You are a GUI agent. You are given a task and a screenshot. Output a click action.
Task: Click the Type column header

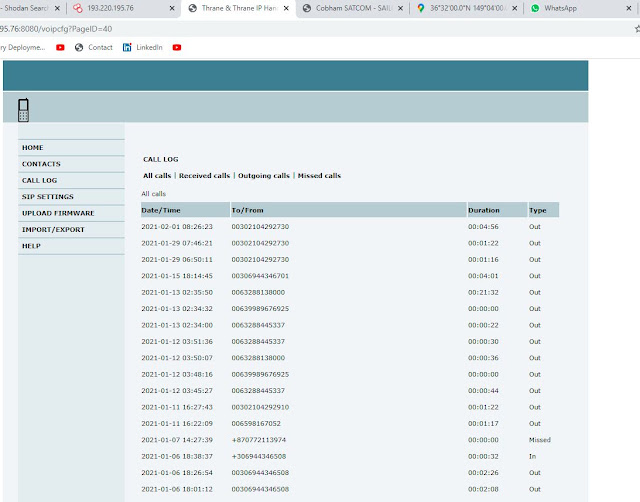pyautogui.click(x=544, y=210)
